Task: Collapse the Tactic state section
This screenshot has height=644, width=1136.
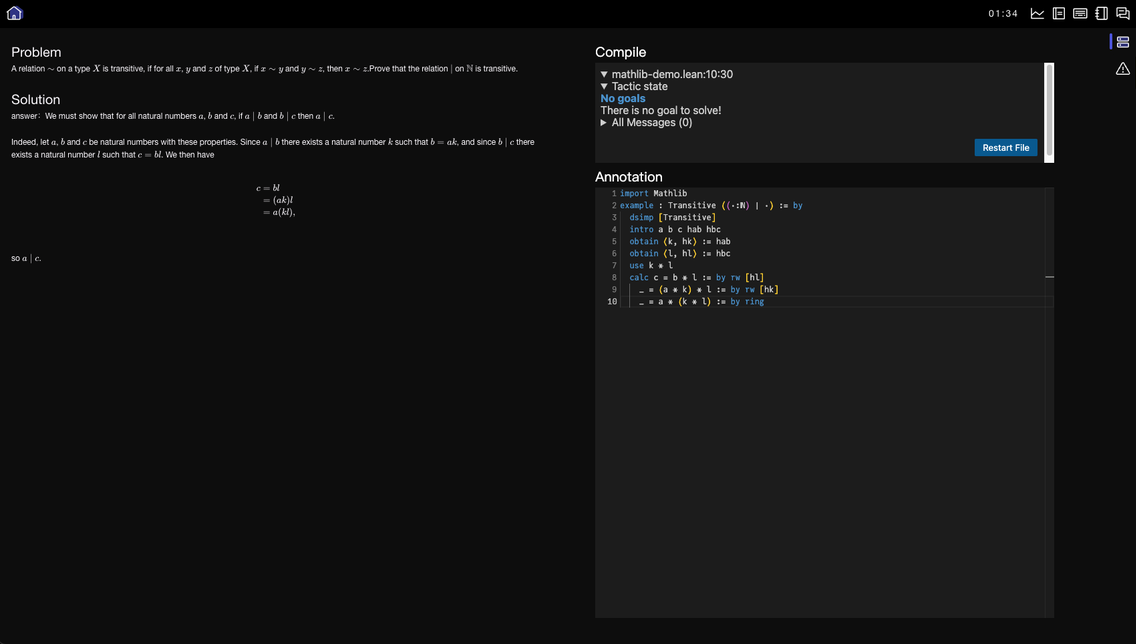Action: tap(604, 85)
